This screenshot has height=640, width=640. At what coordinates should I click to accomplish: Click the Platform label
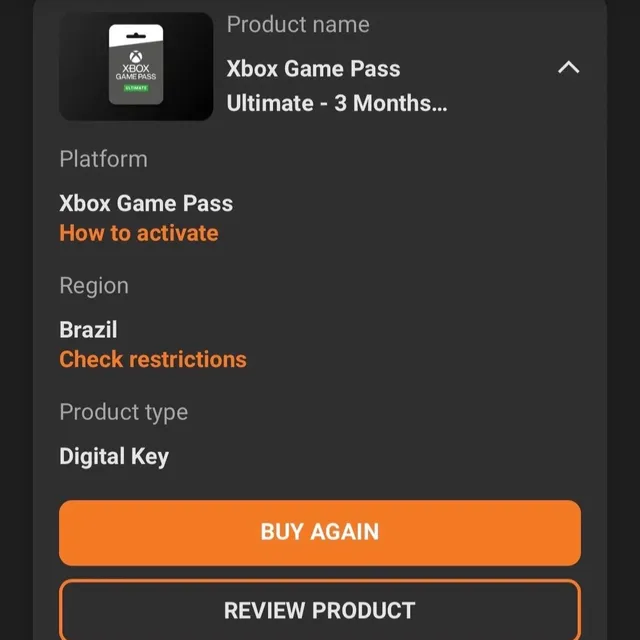tap(103, 159)
